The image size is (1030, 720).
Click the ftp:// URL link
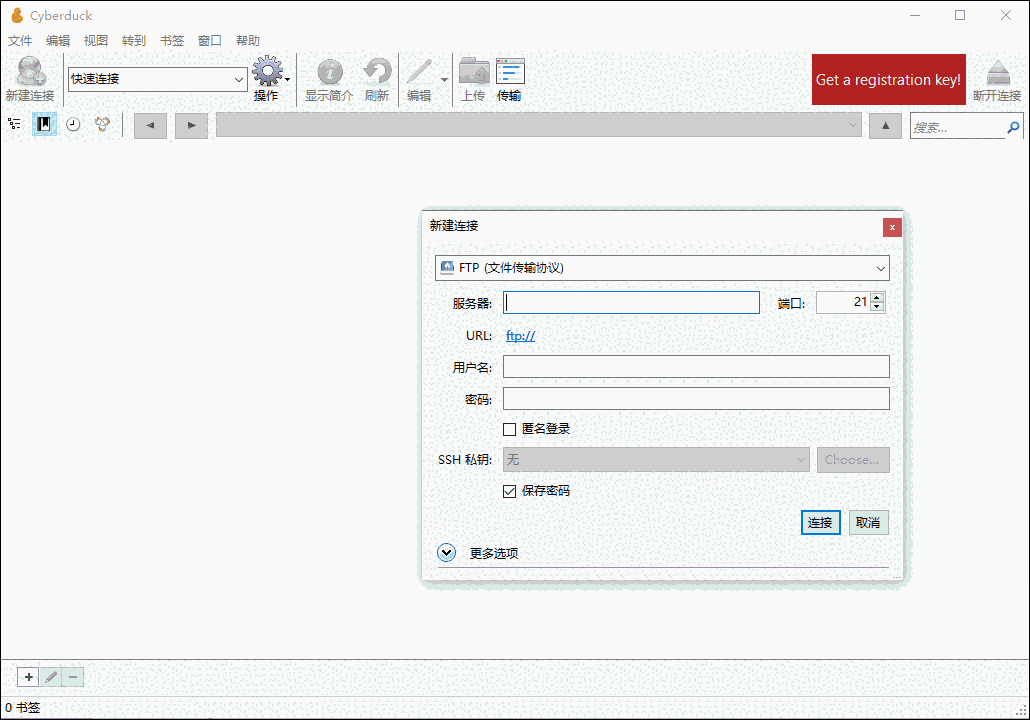(x=520, y=336)
